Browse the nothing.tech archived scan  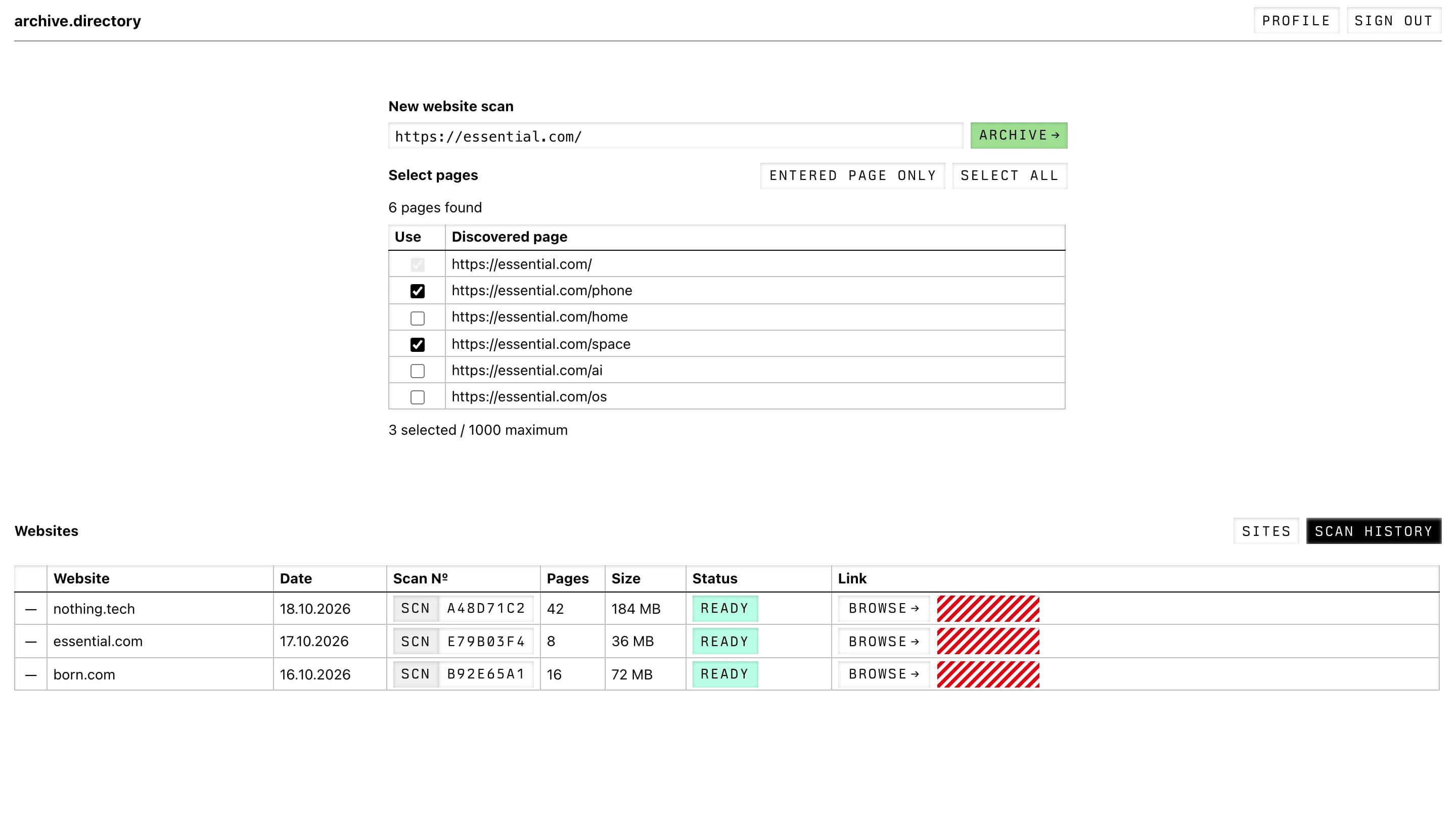(x=884, y=609)
